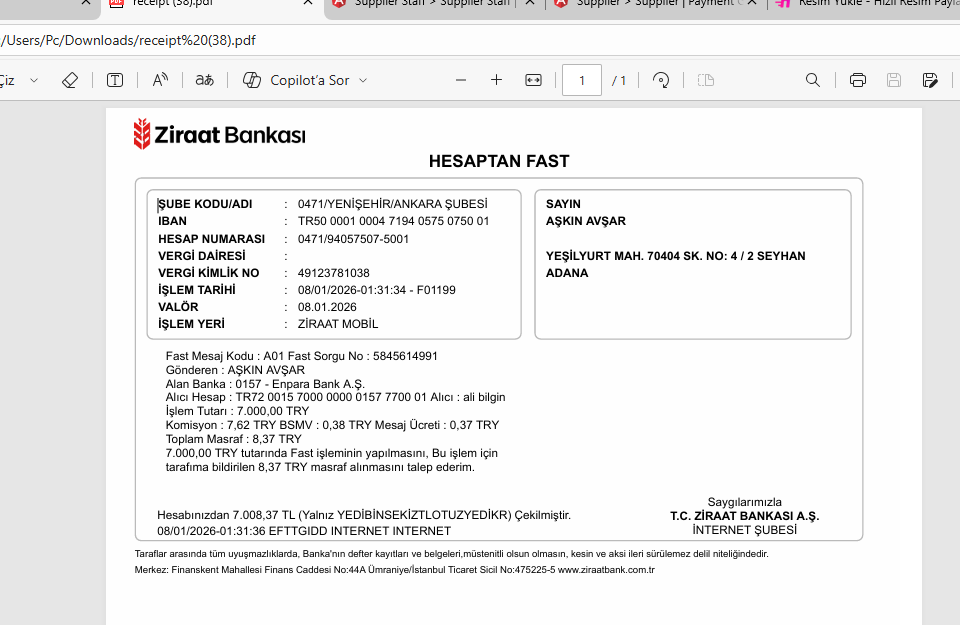Click the Merkez Finanskent address footer line
This screenshot has width=960, height=625.
pyautogui.click(x=394, y=570)
